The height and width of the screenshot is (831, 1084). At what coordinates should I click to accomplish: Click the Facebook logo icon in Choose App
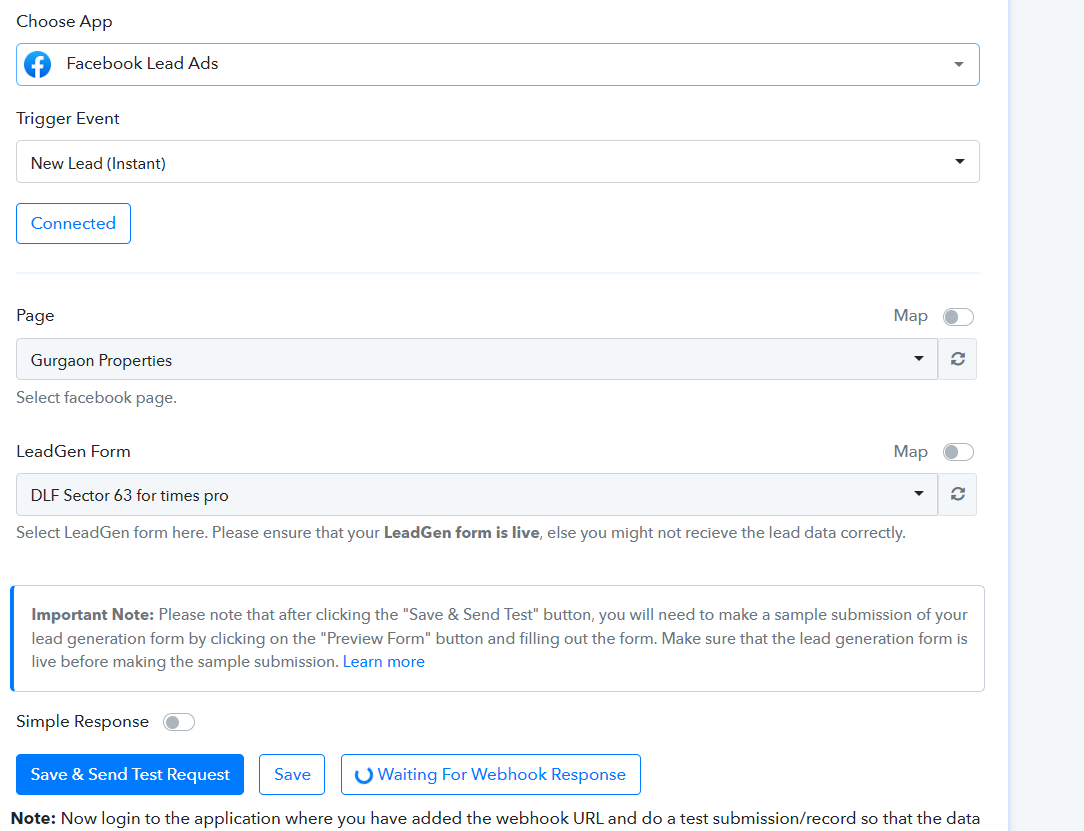tap(37, 64)
